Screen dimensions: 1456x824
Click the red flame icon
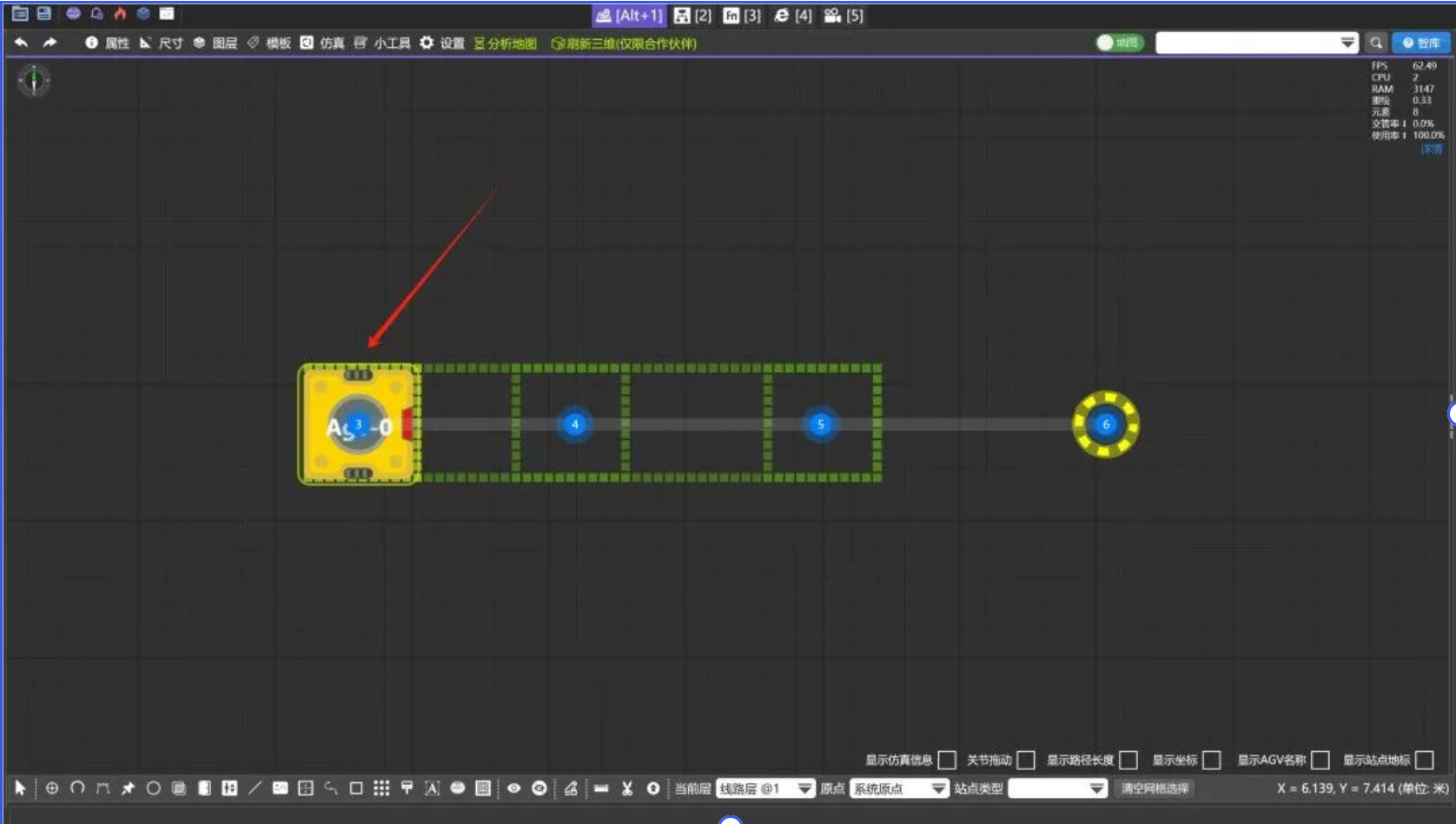click(x=120, y=14)
